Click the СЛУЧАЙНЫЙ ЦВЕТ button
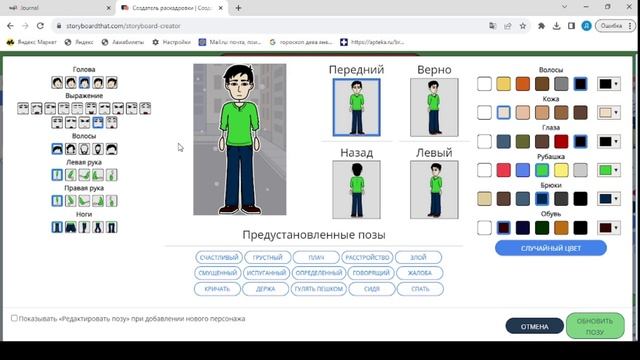Viewport: 640px width, 360px height. point(551,248)
